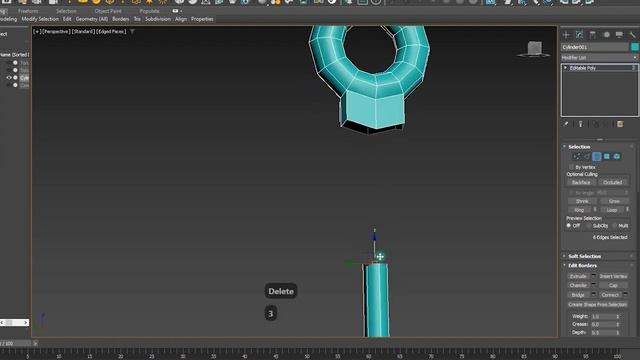The height and width of the screenshot is (360, 640).
Task: Click the timeline frame slider
Action: (x=16, y=343)
